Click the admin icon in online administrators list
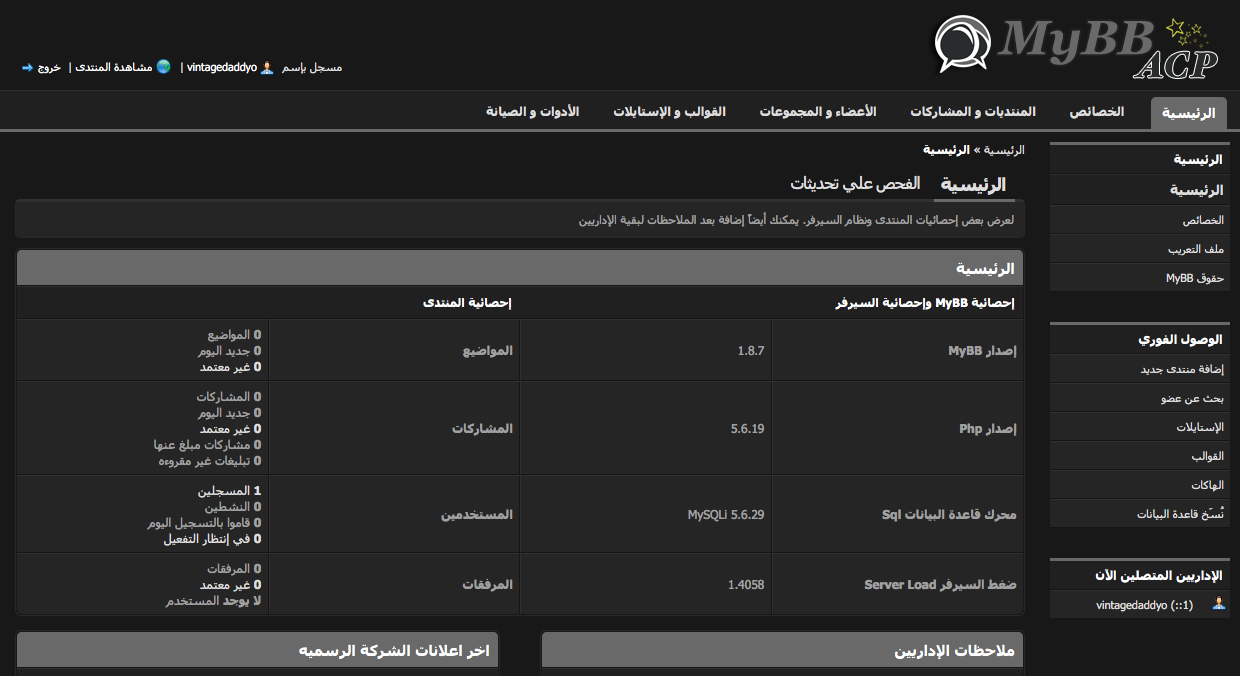The height and width of the screenshot is (676, 1240). 1218,604
